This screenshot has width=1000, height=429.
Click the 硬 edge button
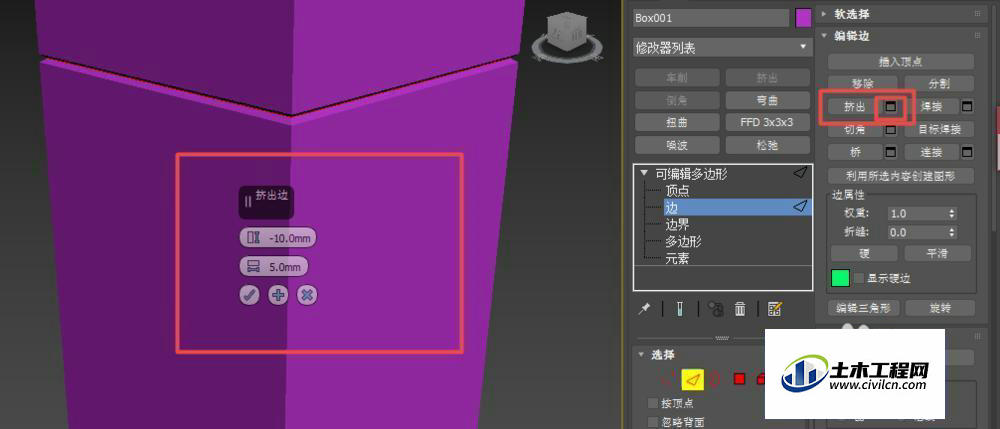point(864,253)
